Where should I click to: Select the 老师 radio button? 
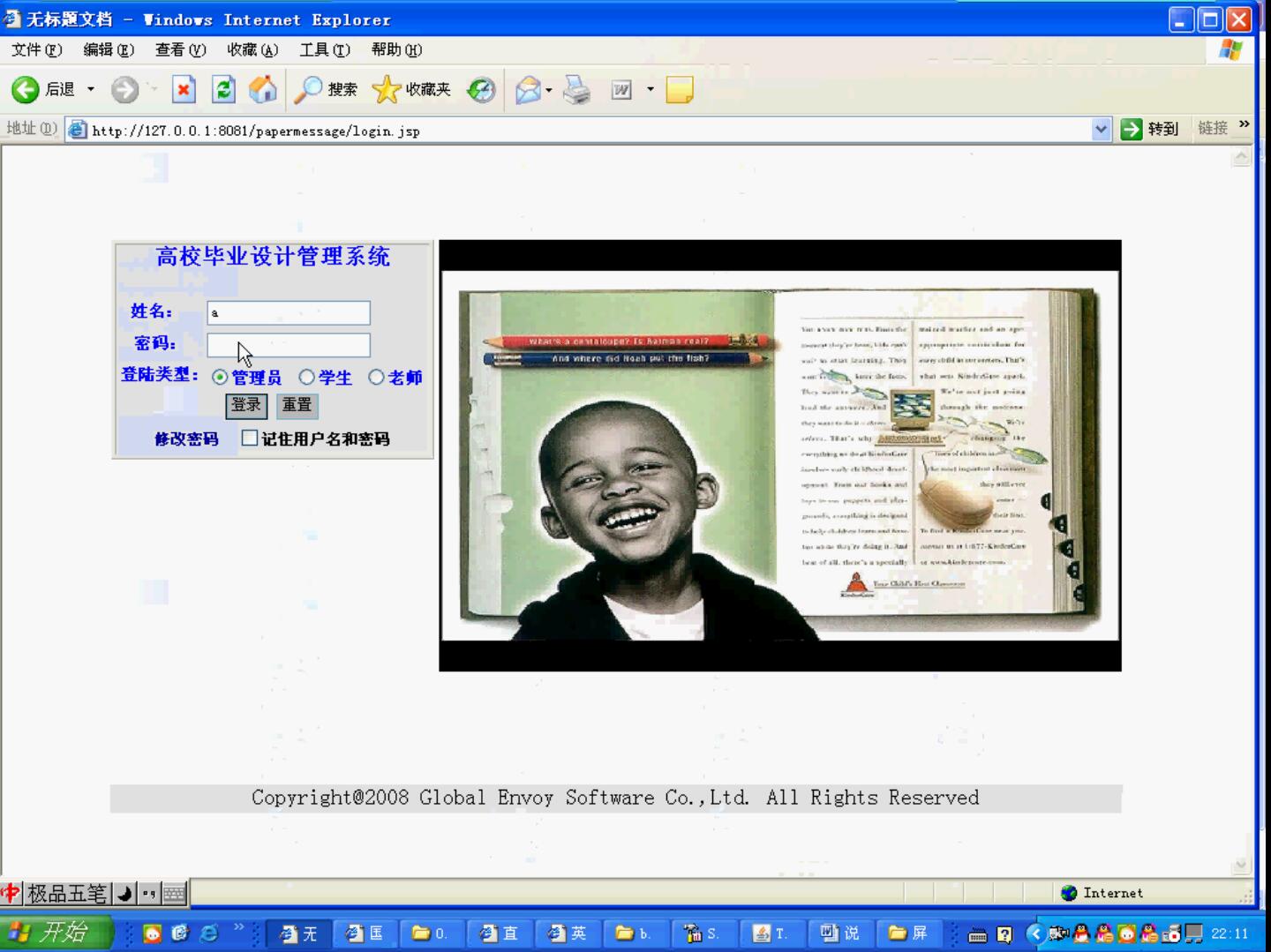pyautogui.click(x=376, y=377)
